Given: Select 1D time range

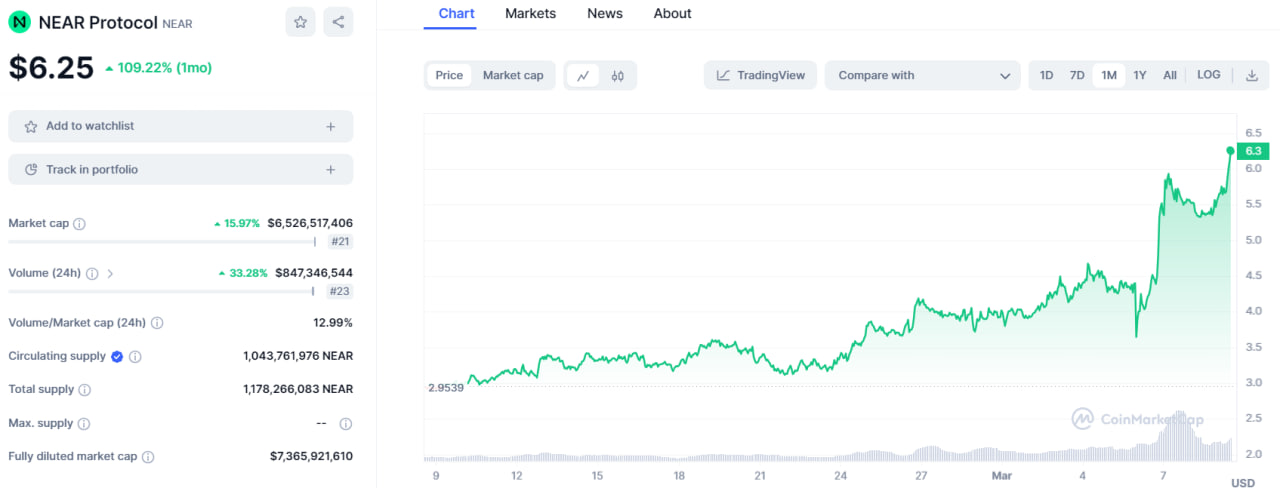Looking at the screenshot, I should 1046,75.
